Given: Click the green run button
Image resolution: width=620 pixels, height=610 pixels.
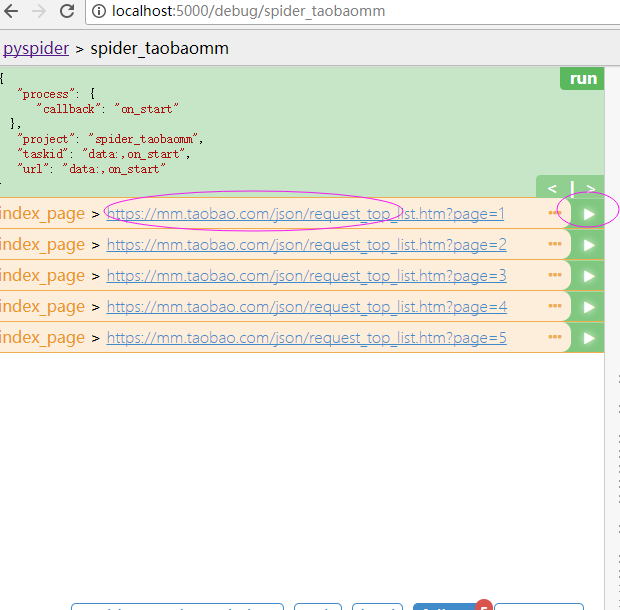Looking at the screenshot, I should pos(582,78).
